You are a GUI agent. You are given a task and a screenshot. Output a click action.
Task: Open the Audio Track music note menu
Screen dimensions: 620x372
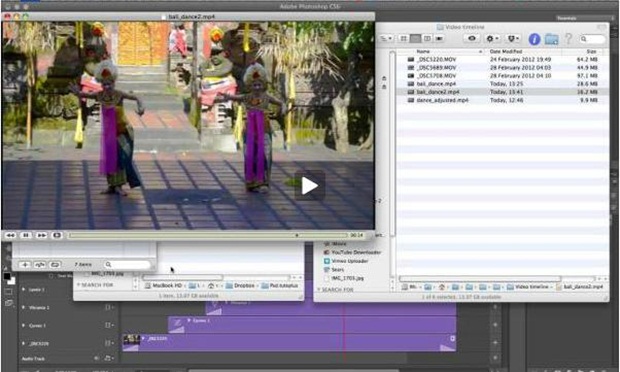(108, 358)
